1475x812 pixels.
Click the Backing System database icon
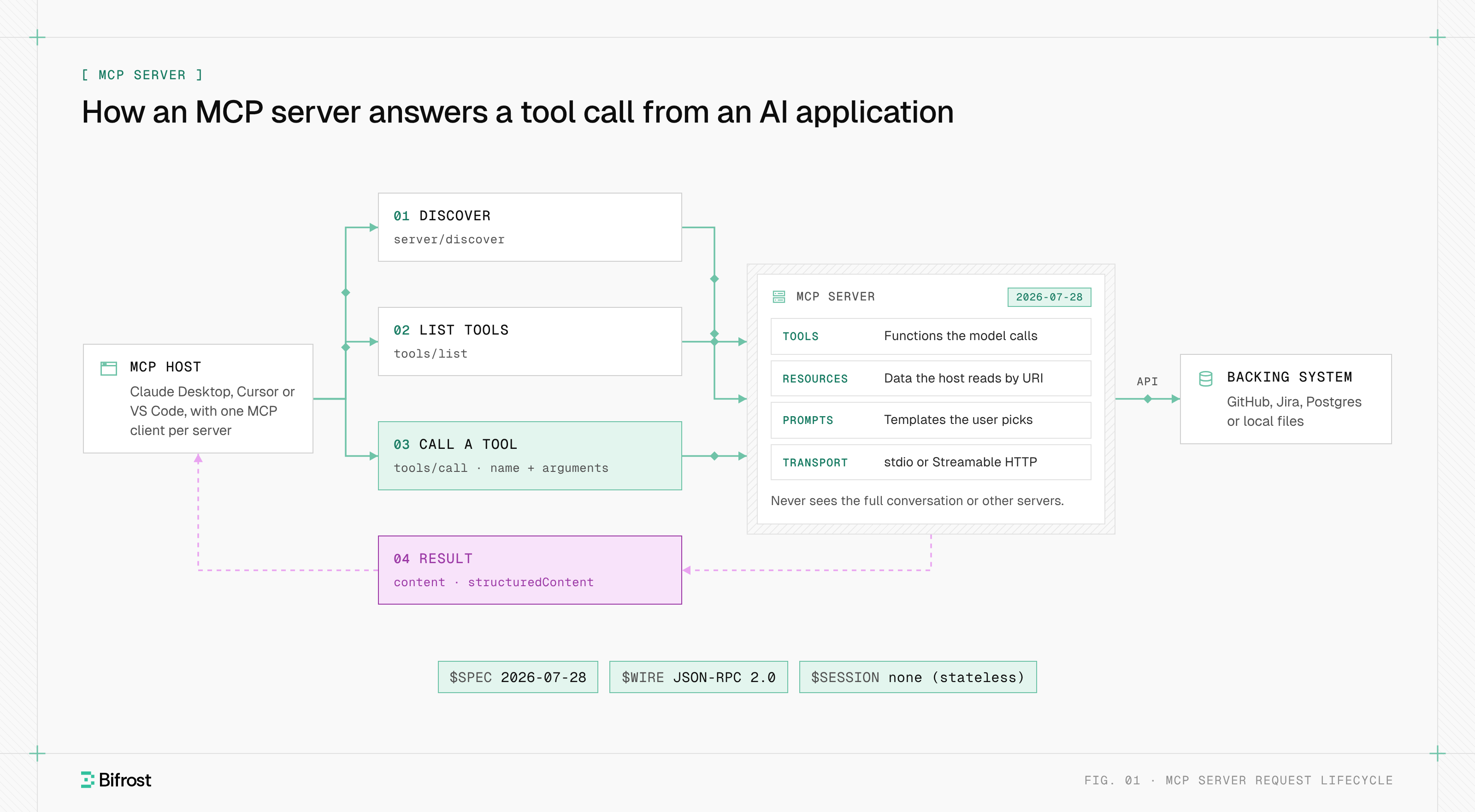[x=1205, y=378]
